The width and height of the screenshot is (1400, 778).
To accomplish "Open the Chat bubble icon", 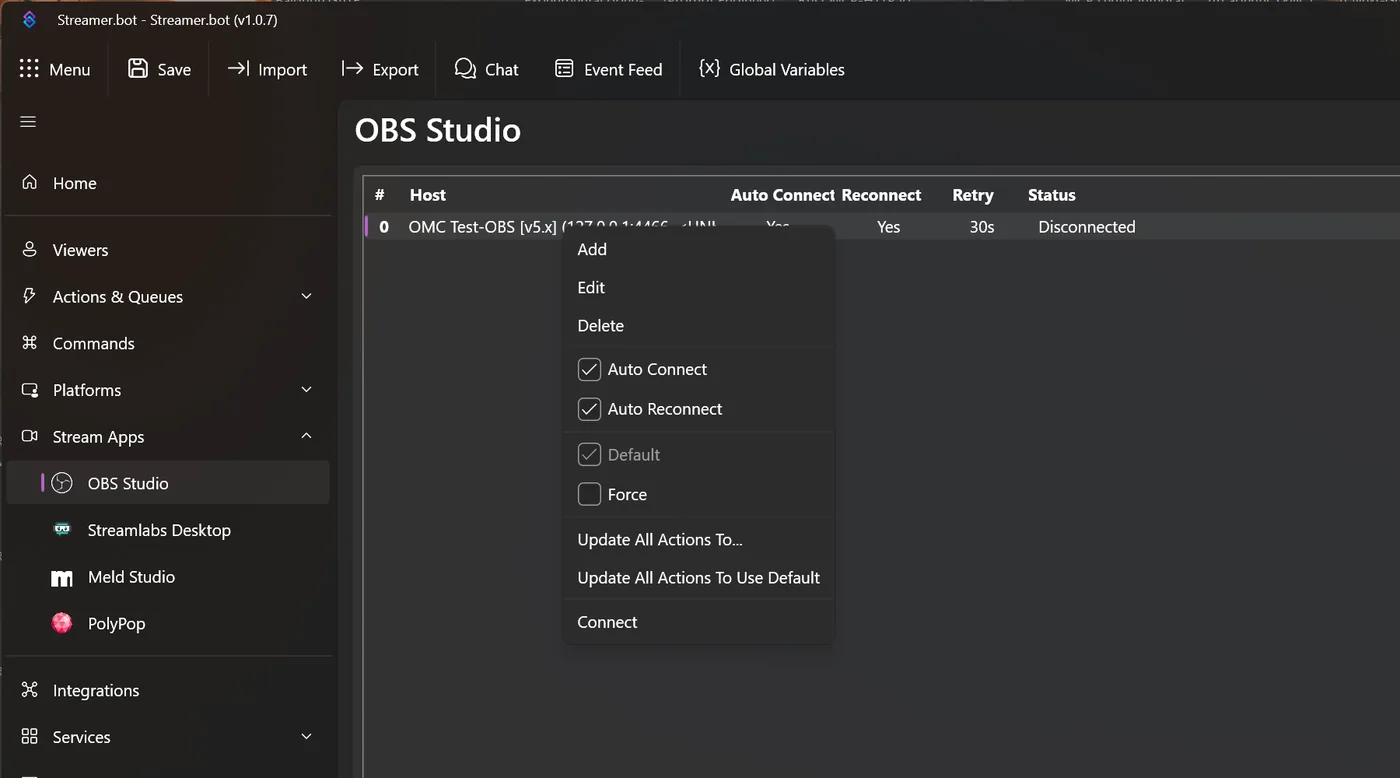I will [x=465, y=69].
